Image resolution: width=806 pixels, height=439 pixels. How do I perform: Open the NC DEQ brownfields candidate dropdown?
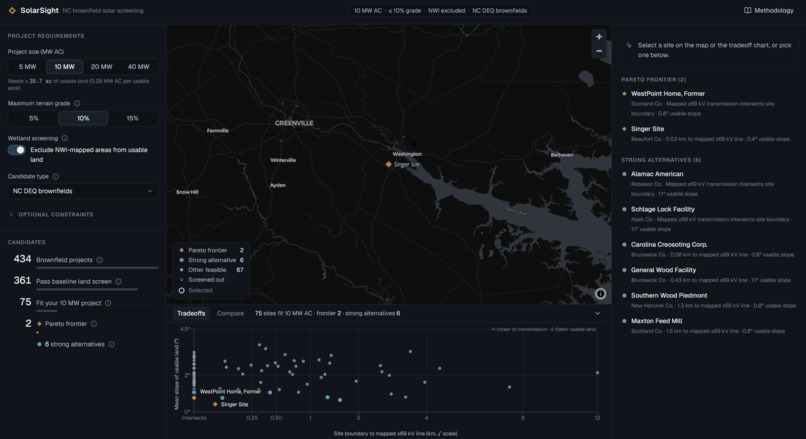(x=83, y=191)
